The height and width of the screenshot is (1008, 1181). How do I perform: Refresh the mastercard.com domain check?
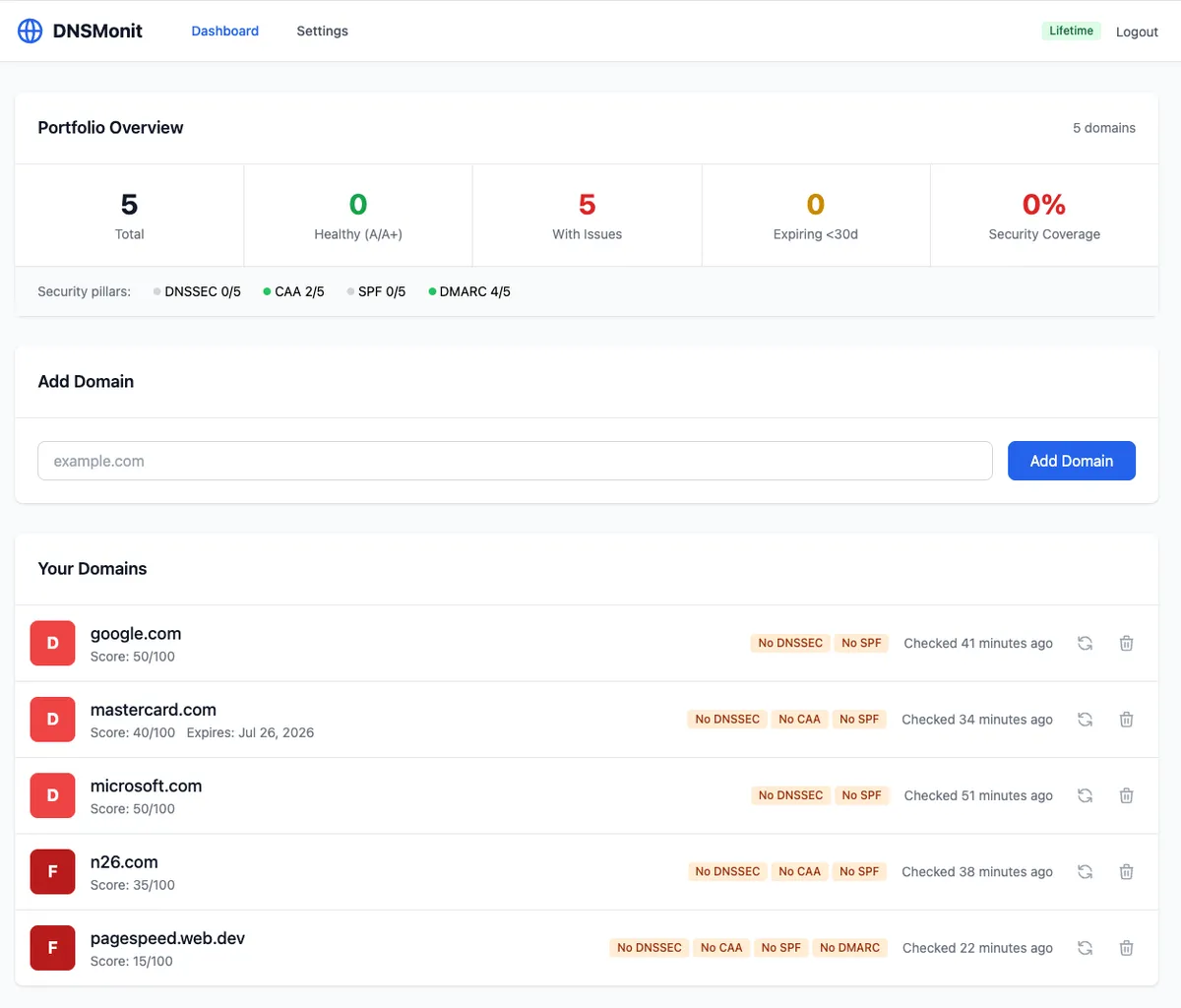[1085, 720]
